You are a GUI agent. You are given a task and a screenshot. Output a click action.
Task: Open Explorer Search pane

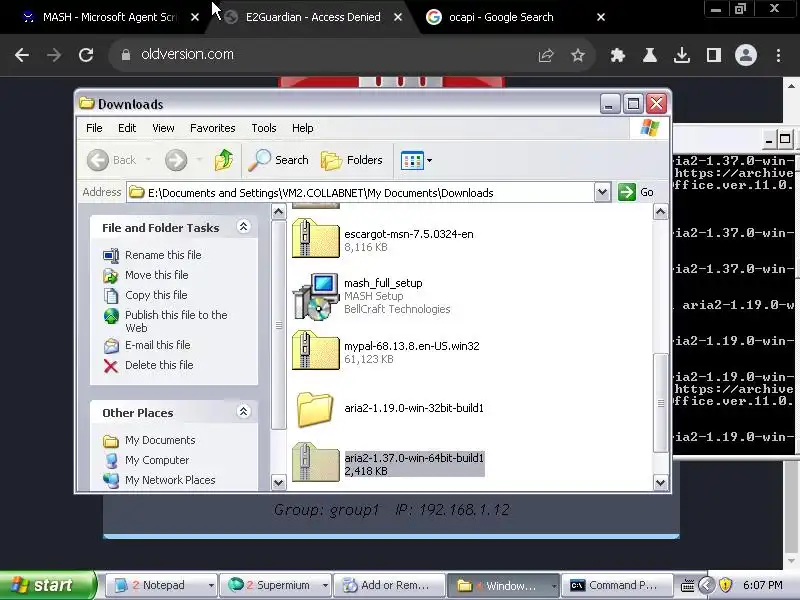click(x=279, y=160)
